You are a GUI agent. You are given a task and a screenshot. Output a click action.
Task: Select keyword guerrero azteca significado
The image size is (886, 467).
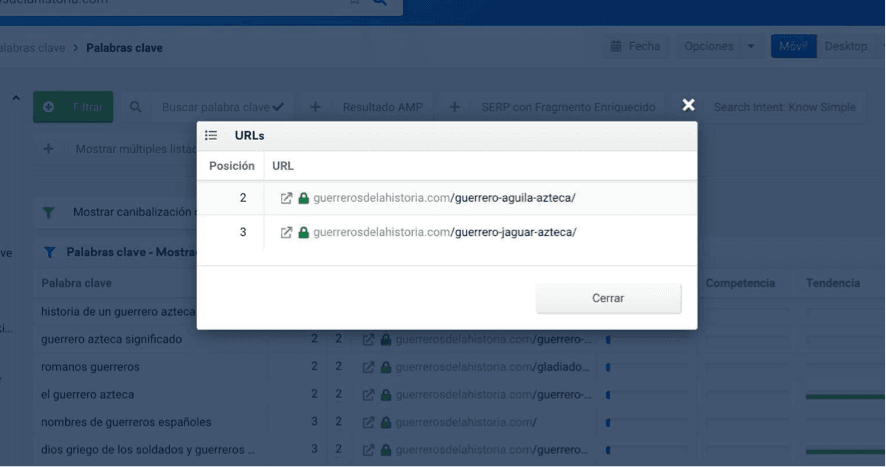pyautogui.click(x=111, y=339)
